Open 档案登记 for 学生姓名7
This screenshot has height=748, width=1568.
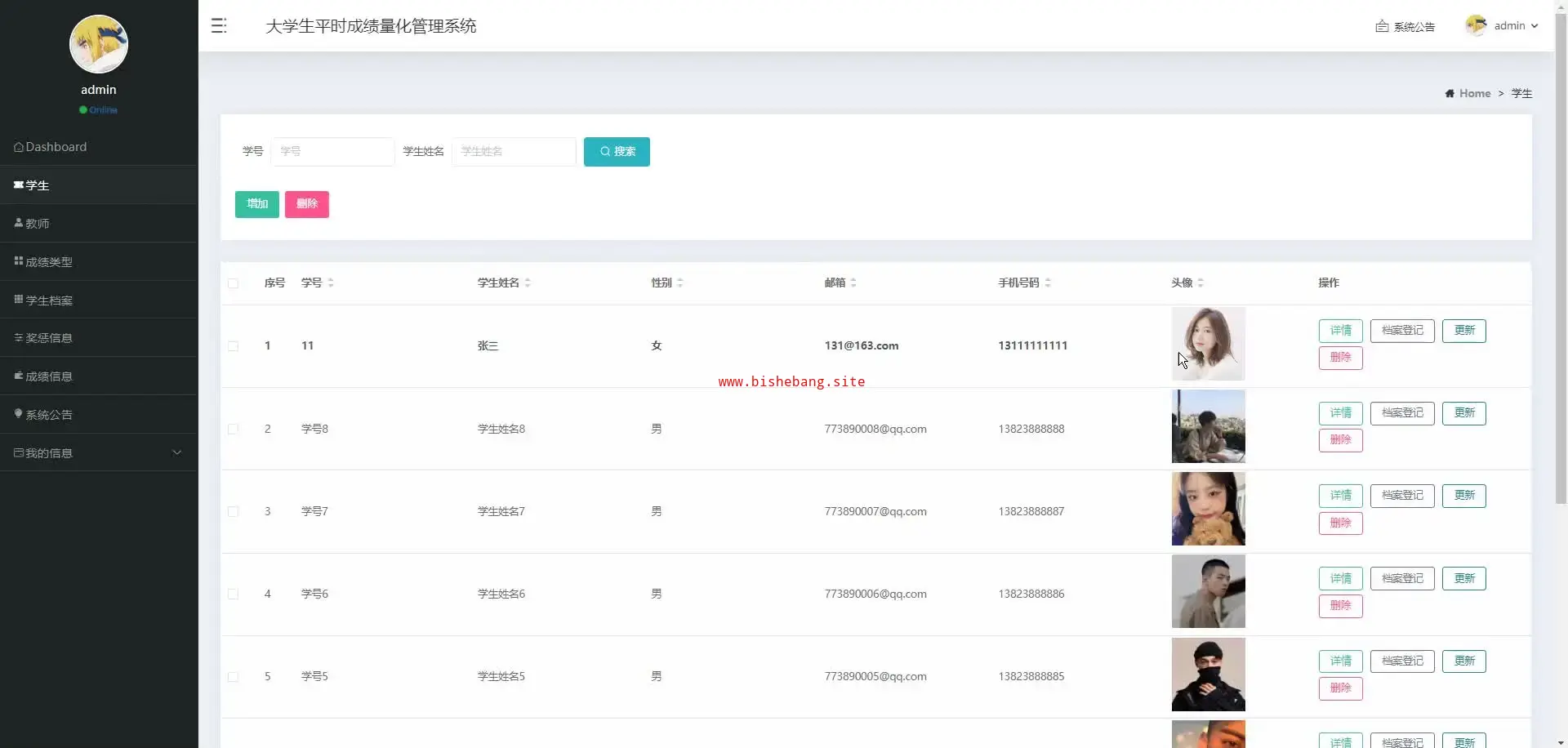[x=1402, y=496]
